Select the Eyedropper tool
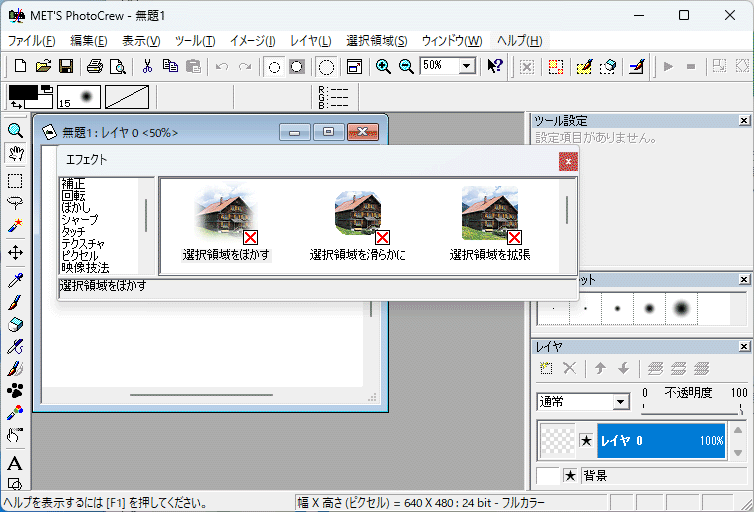This screenshot has width=754, height=512. click(x=15, y=280)
